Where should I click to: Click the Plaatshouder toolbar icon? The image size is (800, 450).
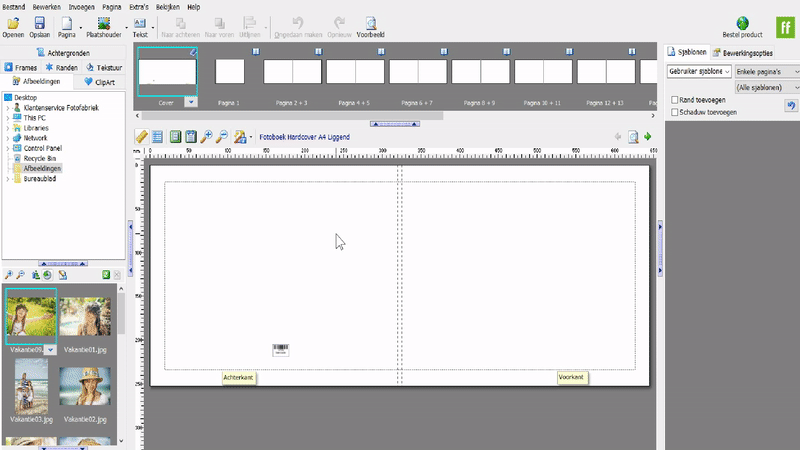103,23
